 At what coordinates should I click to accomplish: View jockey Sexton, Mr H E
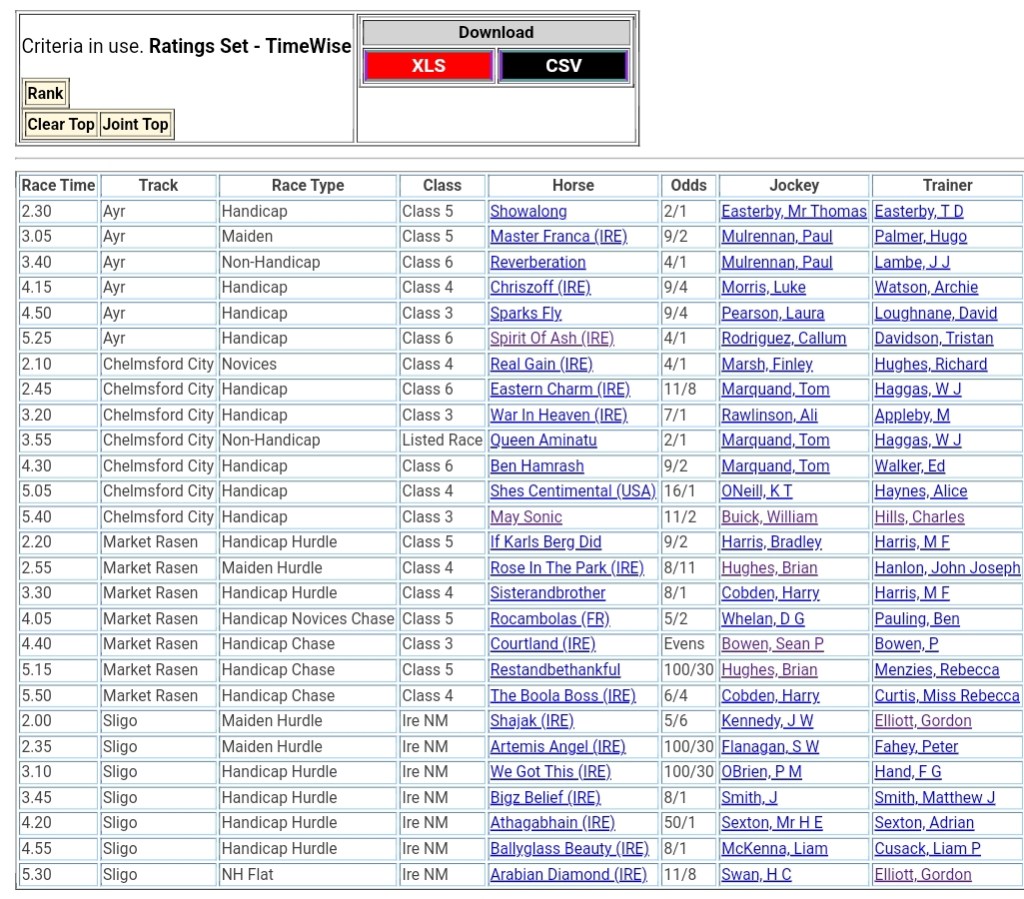point(772,823)
